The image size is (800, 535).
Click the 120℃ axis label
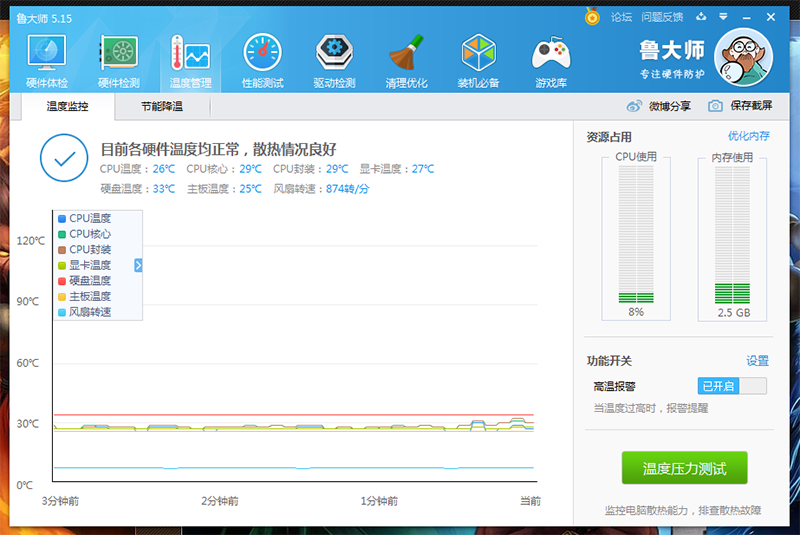(31, 241)
